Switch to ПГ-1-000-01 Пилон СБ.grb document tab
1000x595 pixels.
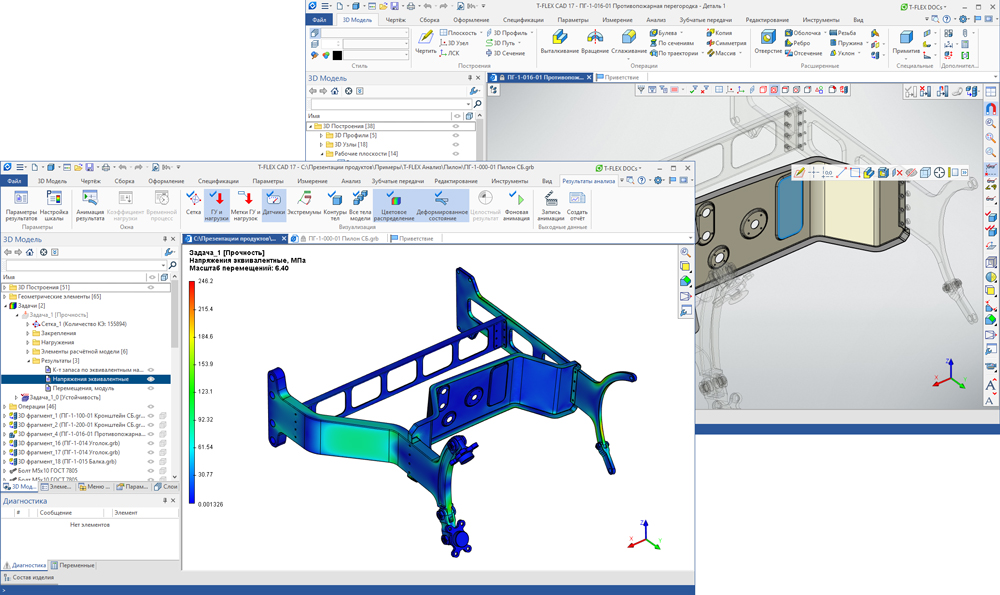click(x=342, y=239)
